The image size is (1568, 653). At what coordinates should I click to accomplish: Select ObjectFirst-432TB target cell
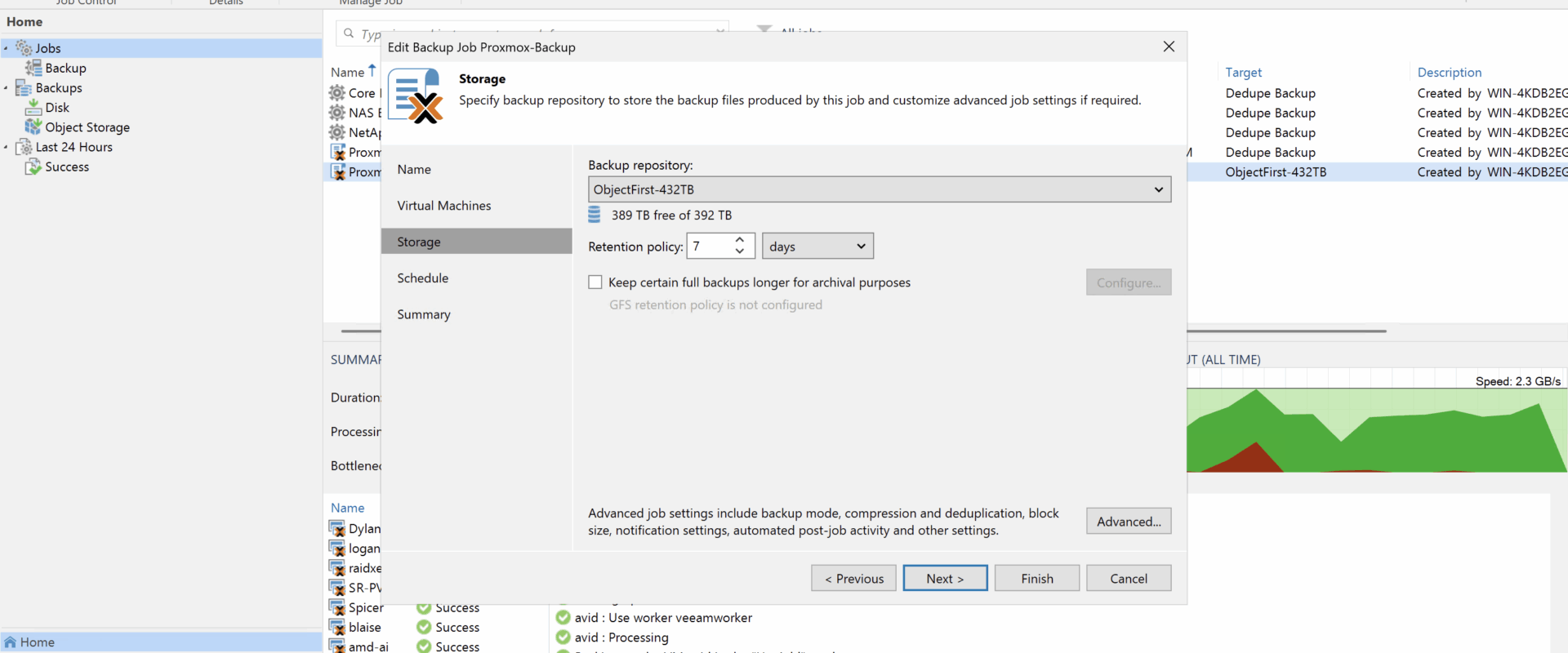tap(1276, 171)
